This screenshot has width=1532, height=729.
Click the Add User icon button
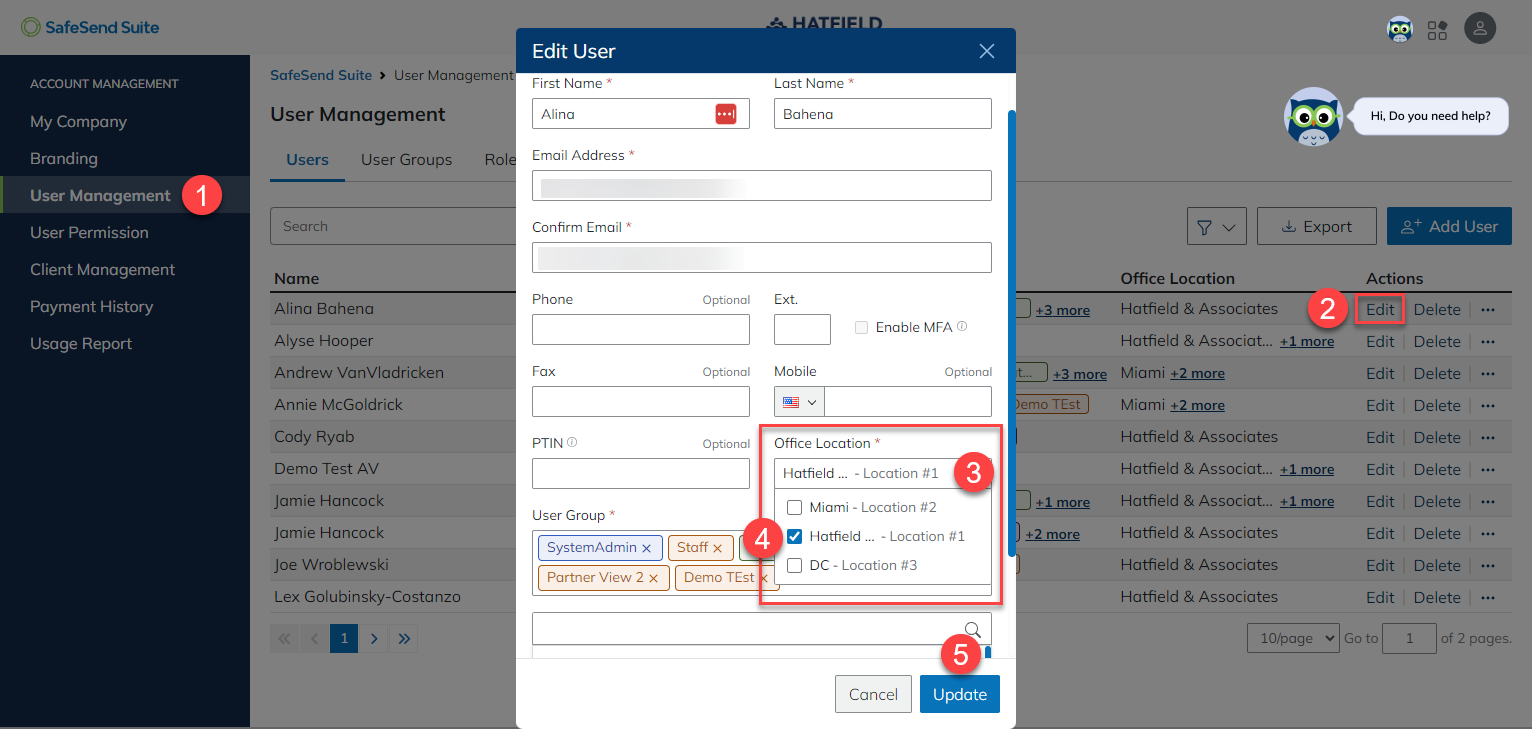point(1409,226)
